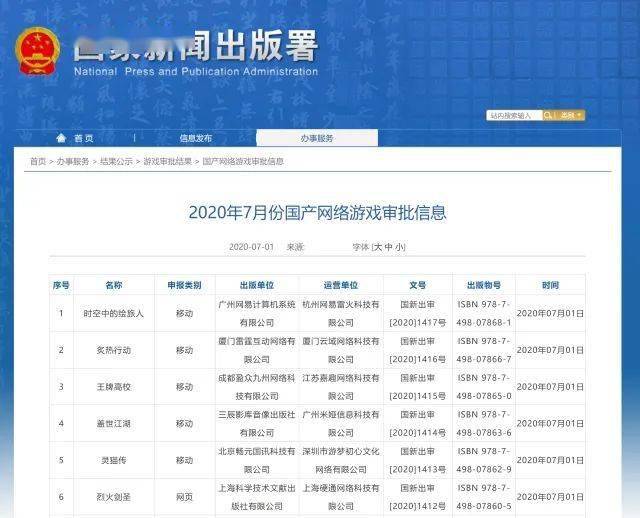Viewport: 640px width, 518px height.
Task: Click the site search input field
Action: tap(514, 116)
